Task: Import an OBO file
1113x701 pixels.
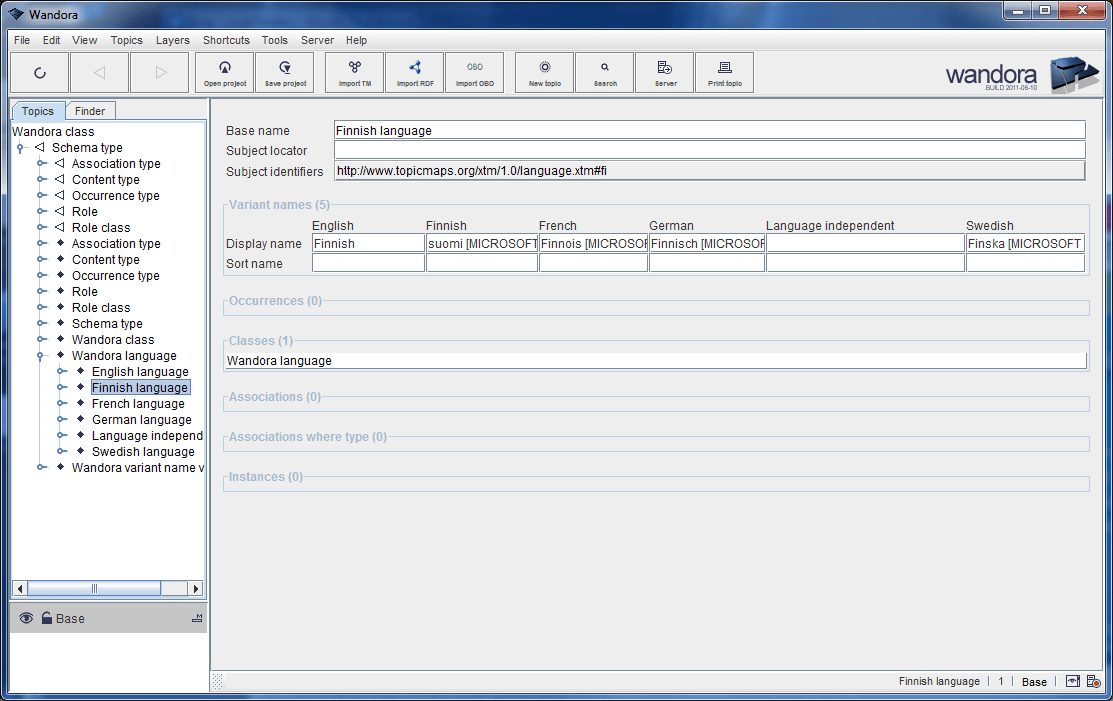Action: pyautogui.click(x=475, y=71)
